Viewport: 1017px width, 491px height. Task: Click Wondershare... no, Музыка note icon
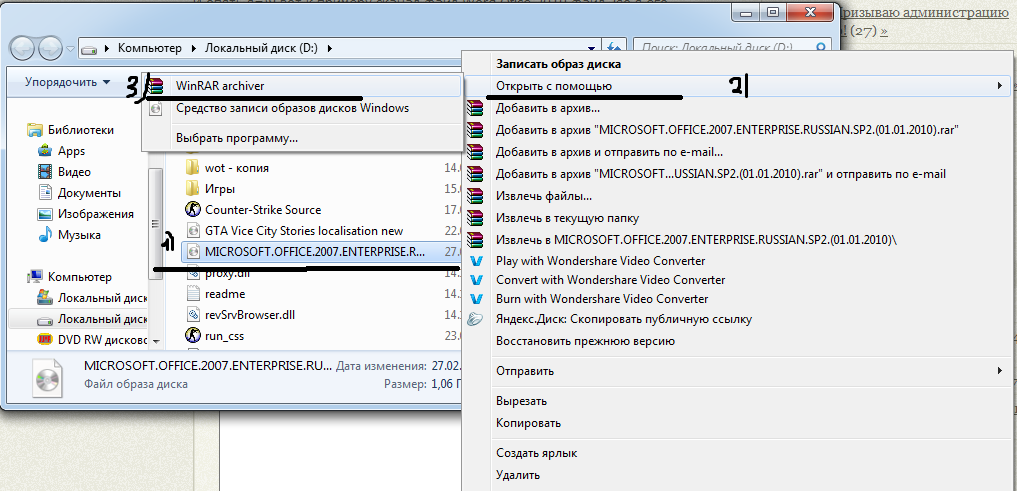(x=44, y=235)
